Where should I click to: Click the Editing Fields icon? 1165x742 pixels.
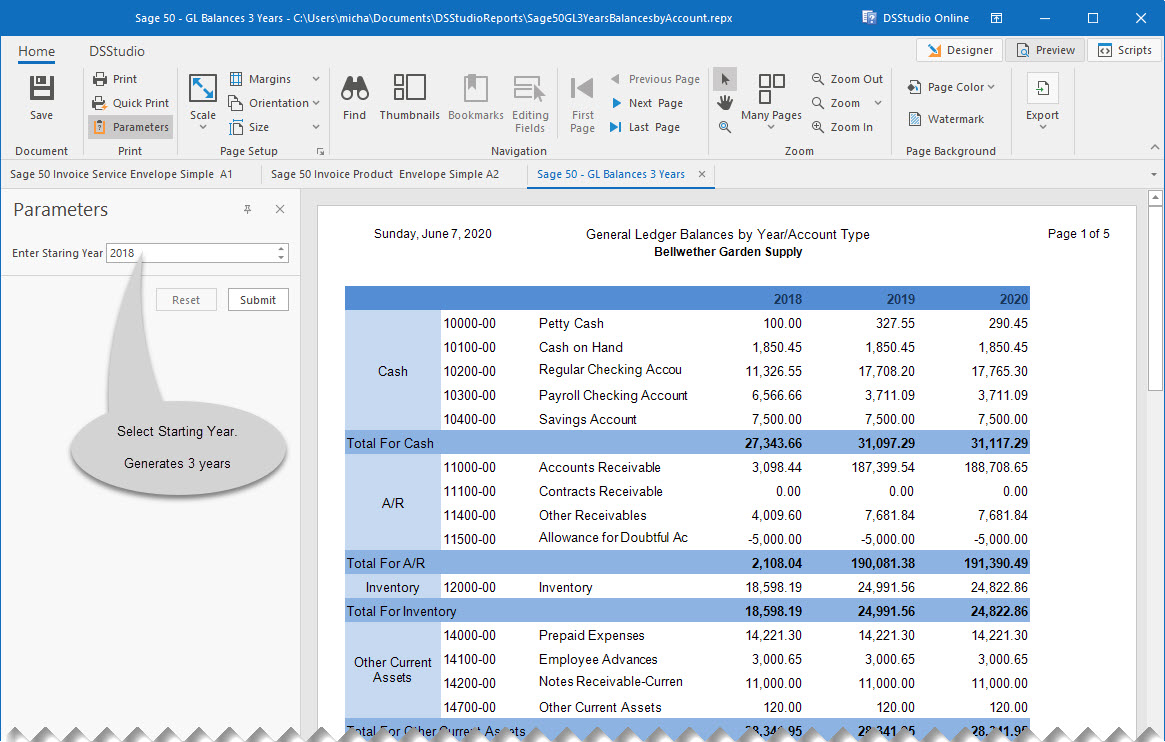click(530, 88)
